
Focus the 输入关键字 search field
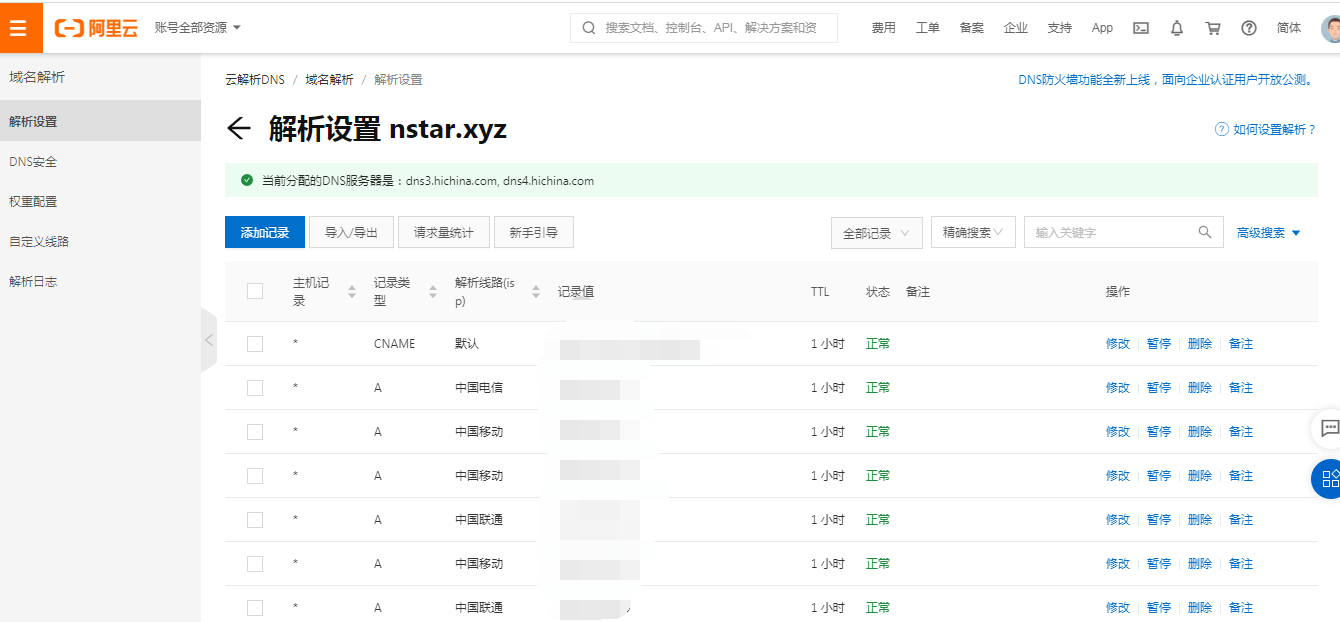[x=1110, y=232]
